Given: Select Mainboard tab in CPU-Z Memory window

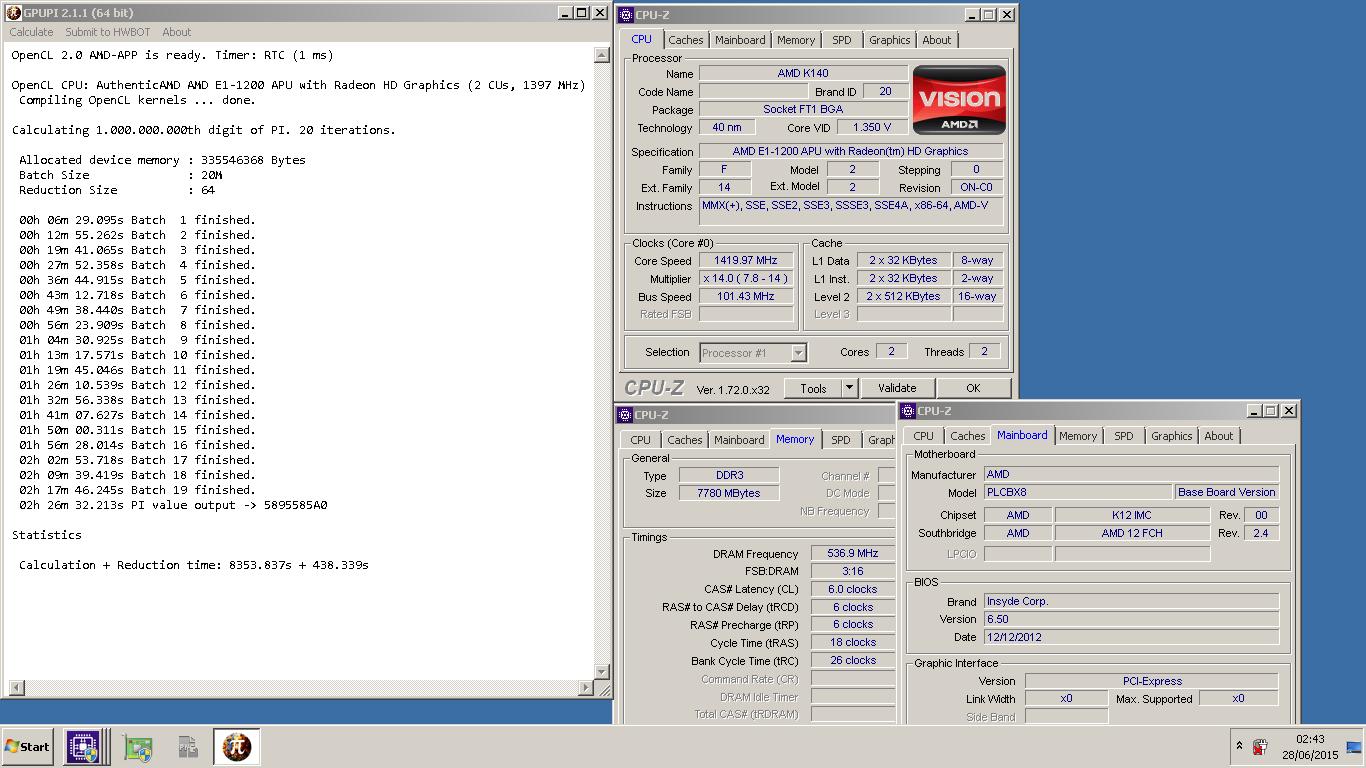Looking at the screenshot, I should click(739, 440).
